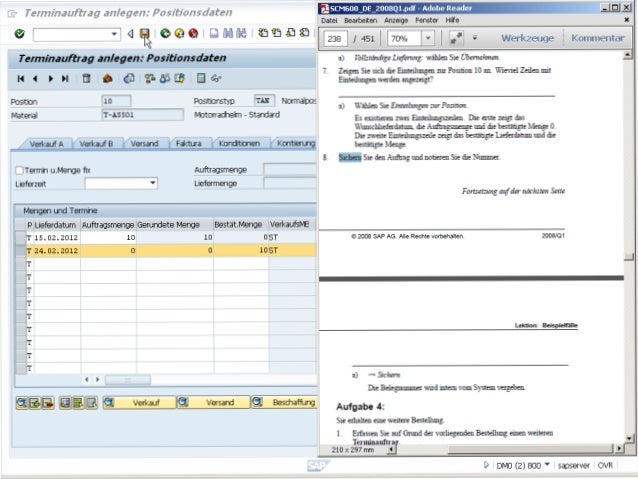Viewport: 638px width, 479px height.
Task: Open Bearbeiten menu in Adobe Reader
Action: coord(361,20)
